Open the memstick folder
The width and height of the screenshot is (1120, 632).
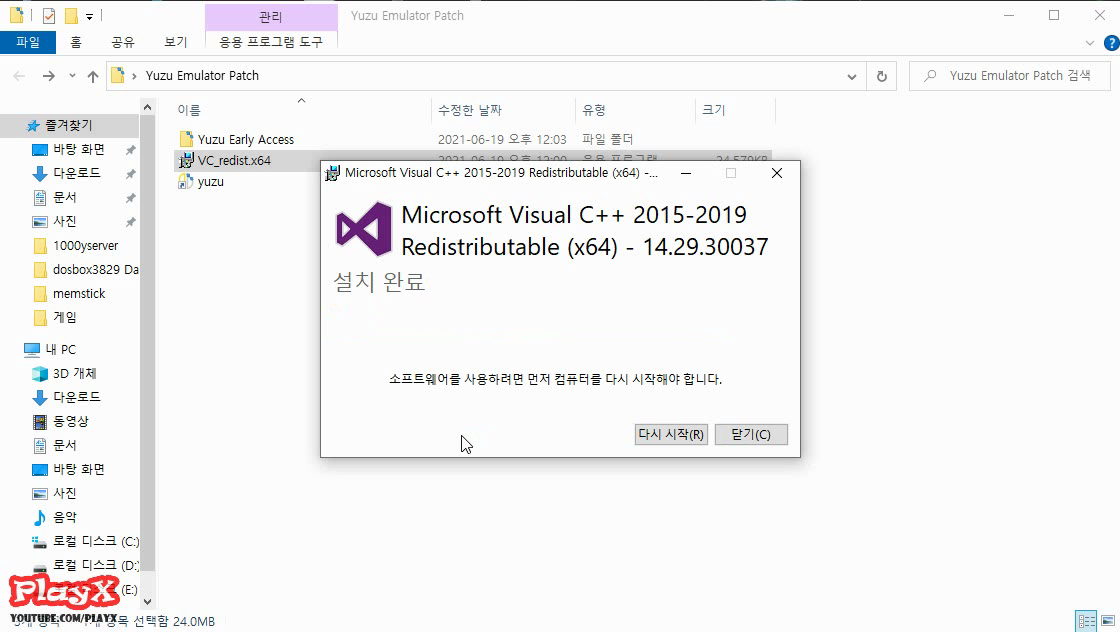[x=79, y=294]
